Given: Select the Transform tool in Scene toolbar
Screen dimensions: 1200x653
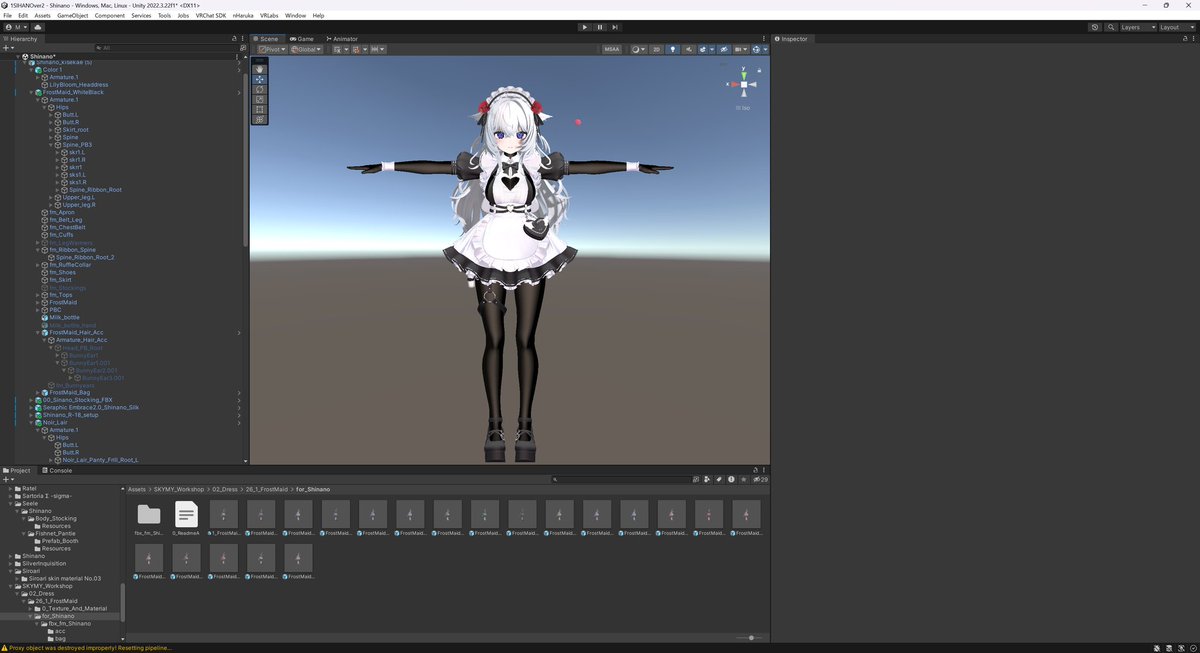Looking at the screenshot, I should coord(260,118).
